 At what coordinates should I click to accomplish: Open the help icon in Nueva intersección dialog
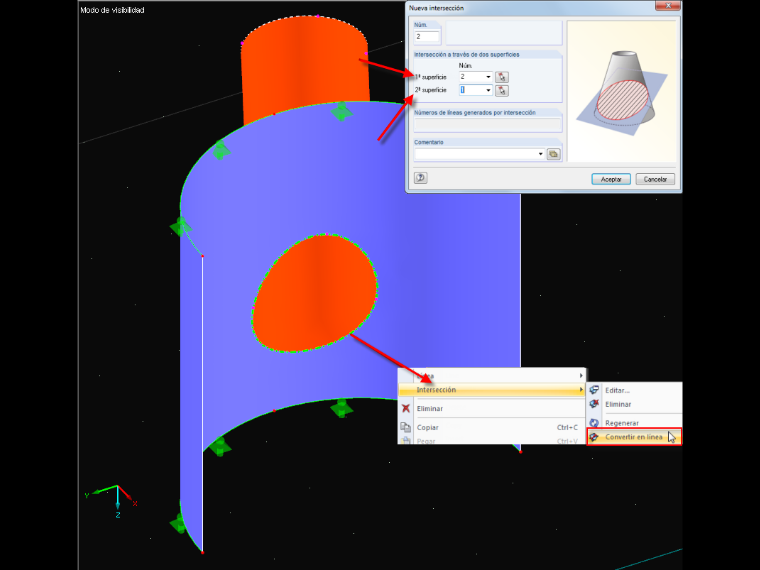pyautogui.click(x=420, y=178)
